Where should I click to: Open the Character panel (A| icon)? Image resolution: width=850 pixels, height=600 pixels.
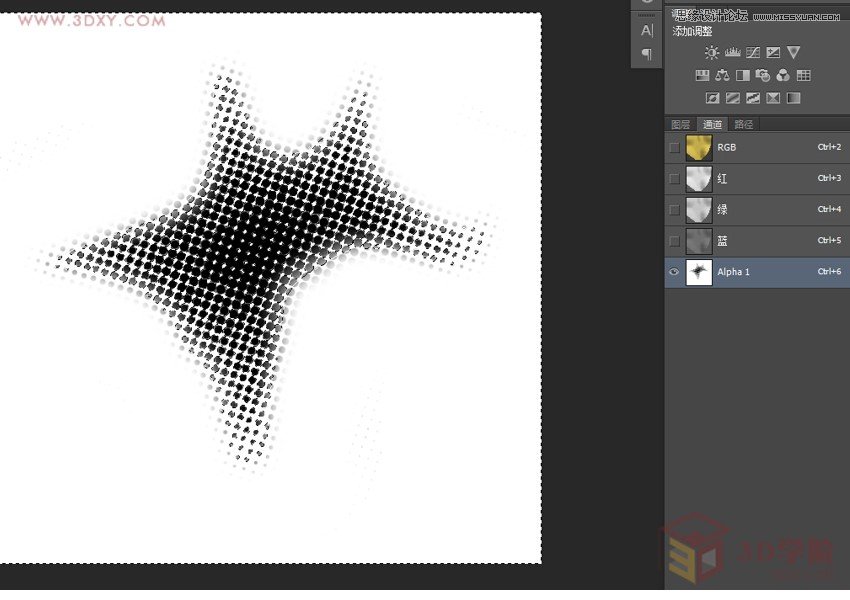click(647, 30)
